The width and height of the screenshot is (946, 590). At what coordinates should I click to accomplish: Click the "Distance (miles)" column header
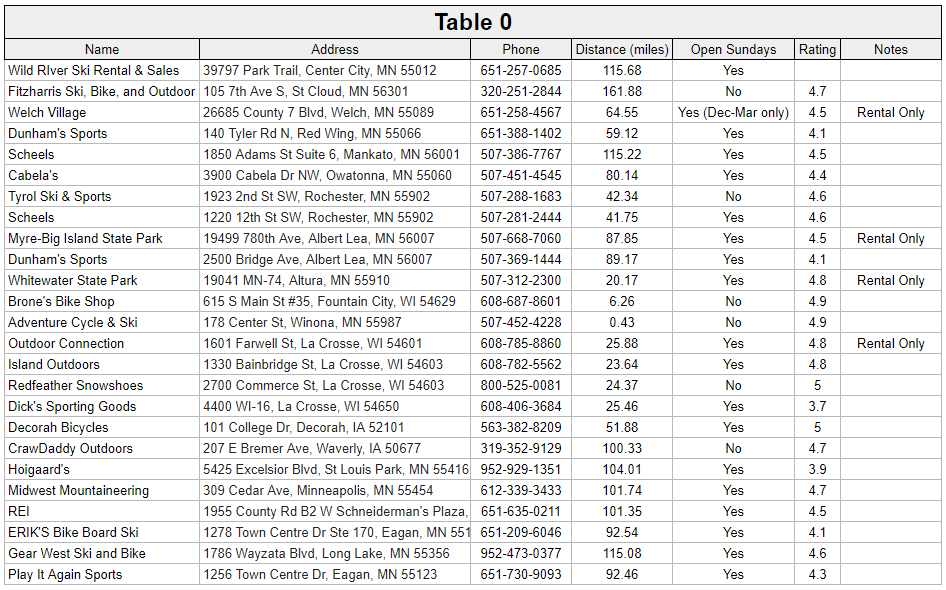click(x=621, y=49)
